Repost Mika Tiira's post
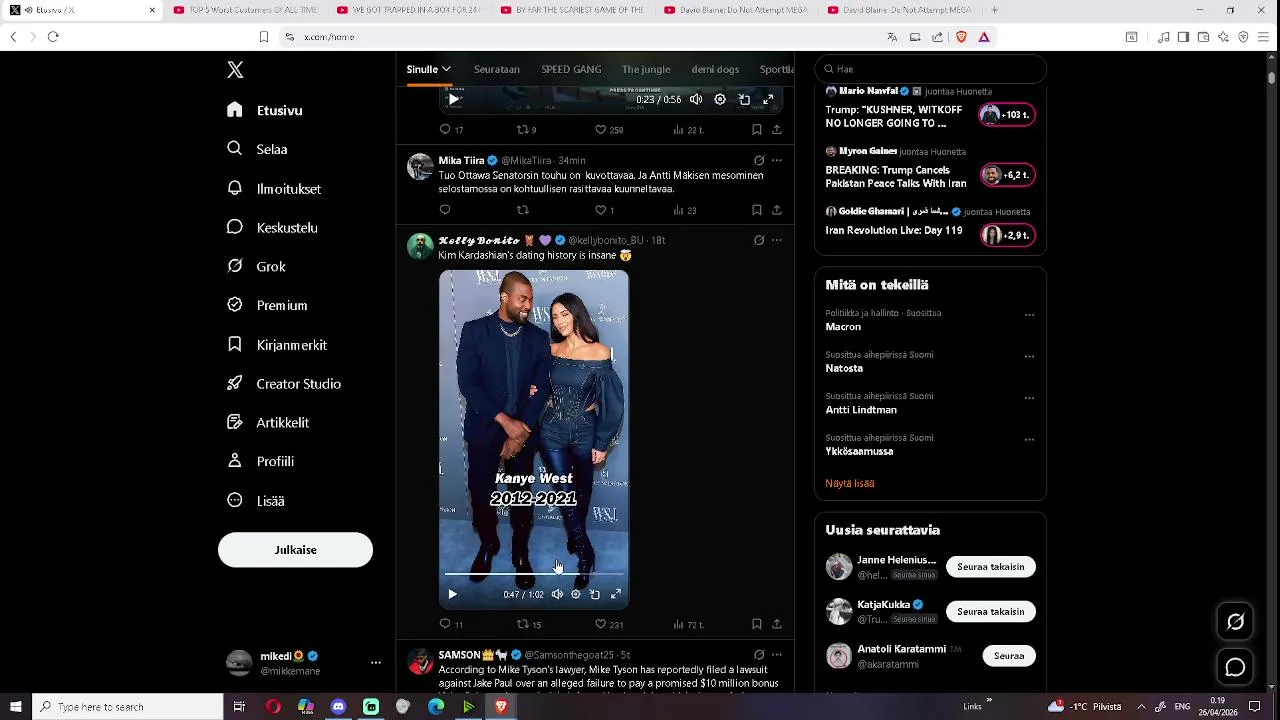 pos(522,210)
